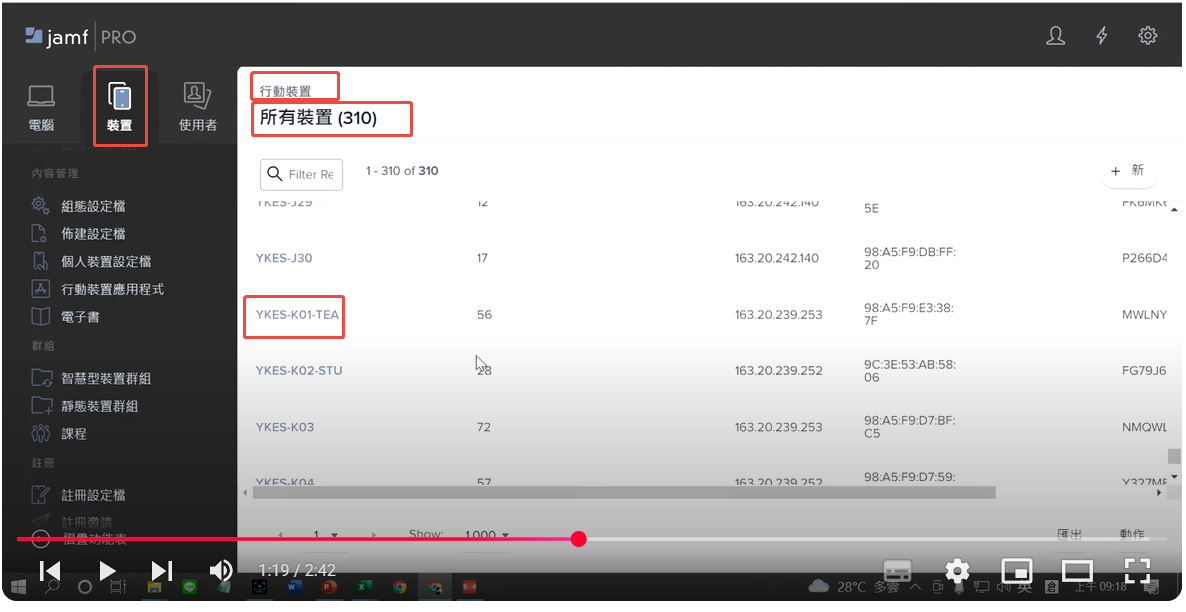Open the page number dropdown
This screenshot has width=1186, height=612.
(x=324, y=535)
